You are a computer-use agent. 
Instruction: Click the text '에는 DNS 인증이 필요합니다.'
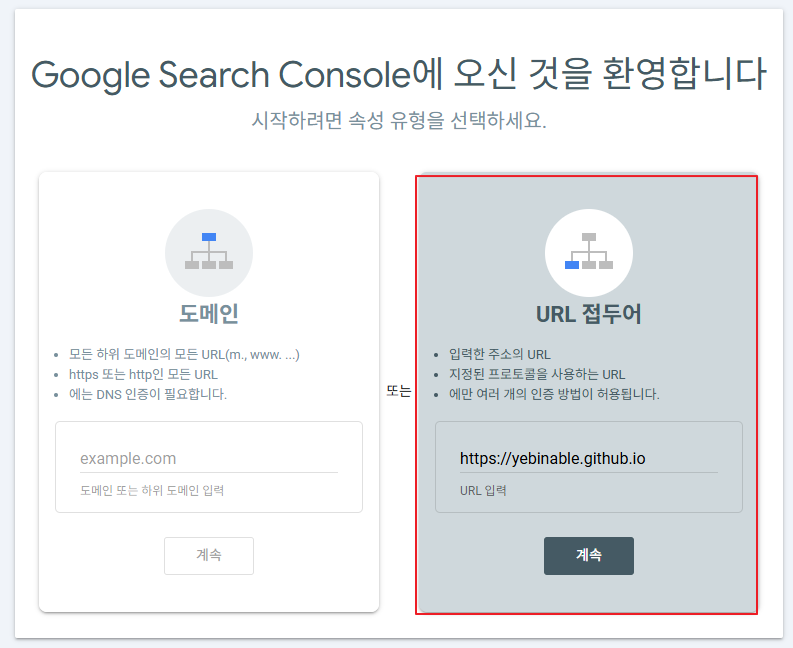click(148, 394)
